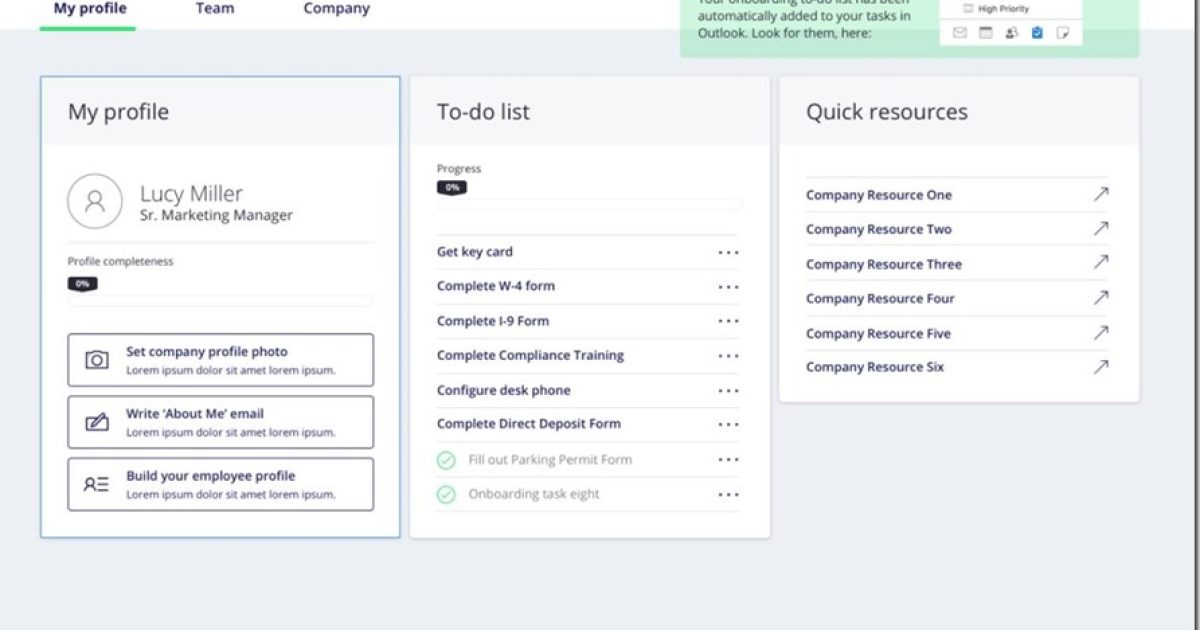Expand options for Configure desk phone
Viewport: 1200px width, 630px height.
(x=728, y=391)
